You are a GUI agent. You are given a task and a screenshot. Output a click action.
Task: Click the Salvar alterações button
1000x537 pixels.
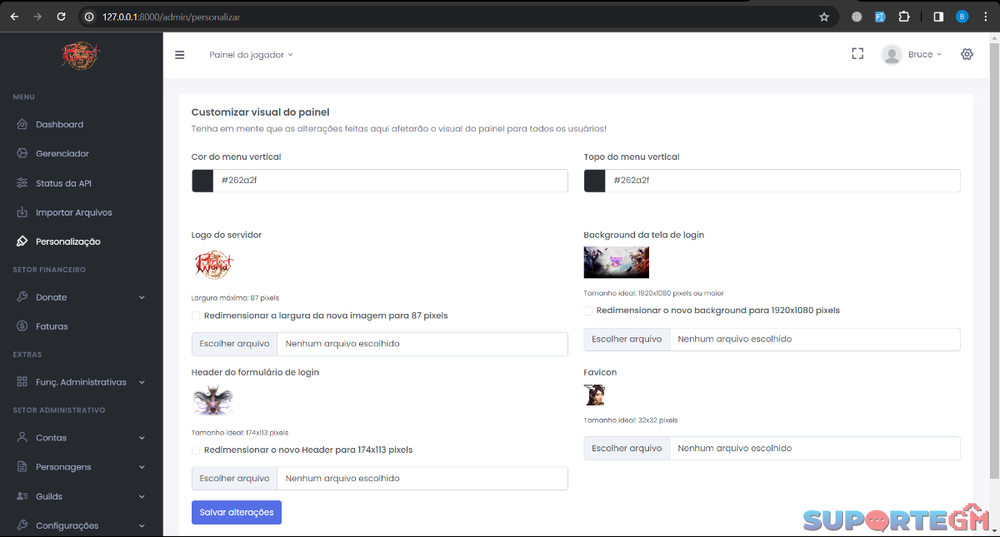click(236, 512)
